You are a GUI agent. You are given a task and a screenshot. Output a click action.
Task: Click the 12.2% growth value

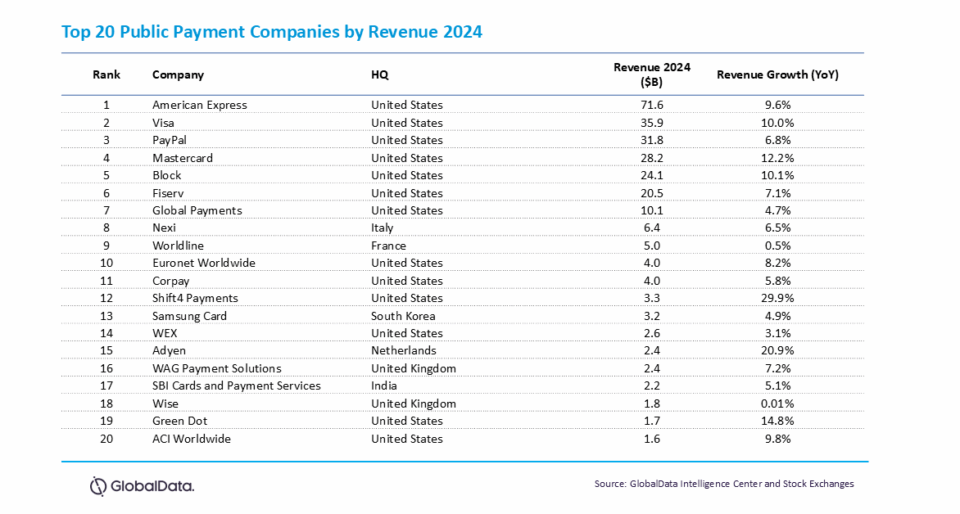point(778,158)
